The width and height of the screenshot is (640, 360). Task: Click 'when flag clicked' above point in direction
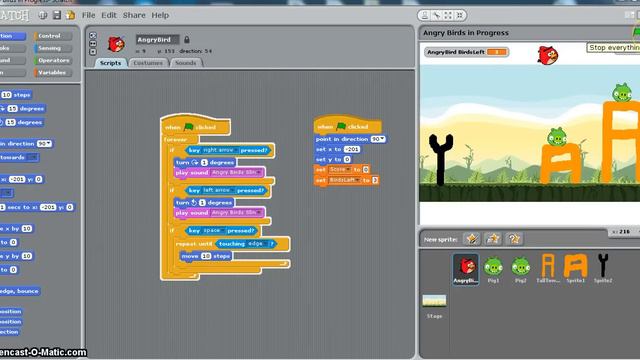click(348, 125)
